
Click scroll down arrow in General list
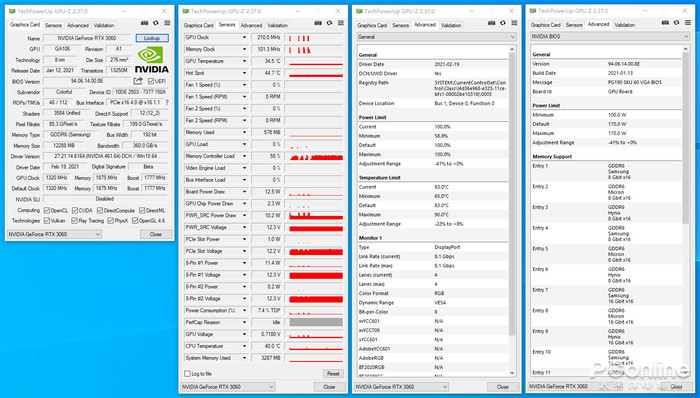[512, 373]
